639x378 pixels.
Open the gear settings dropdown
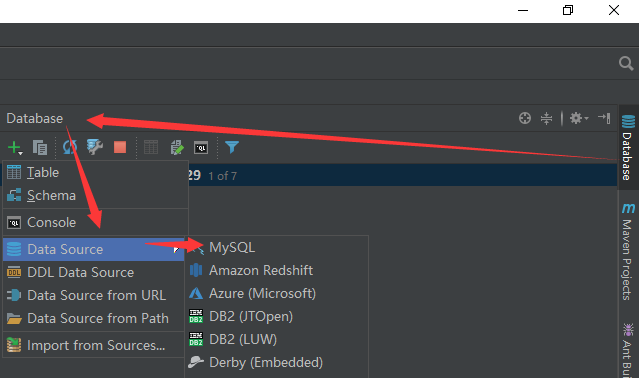(x=579, y=118)
